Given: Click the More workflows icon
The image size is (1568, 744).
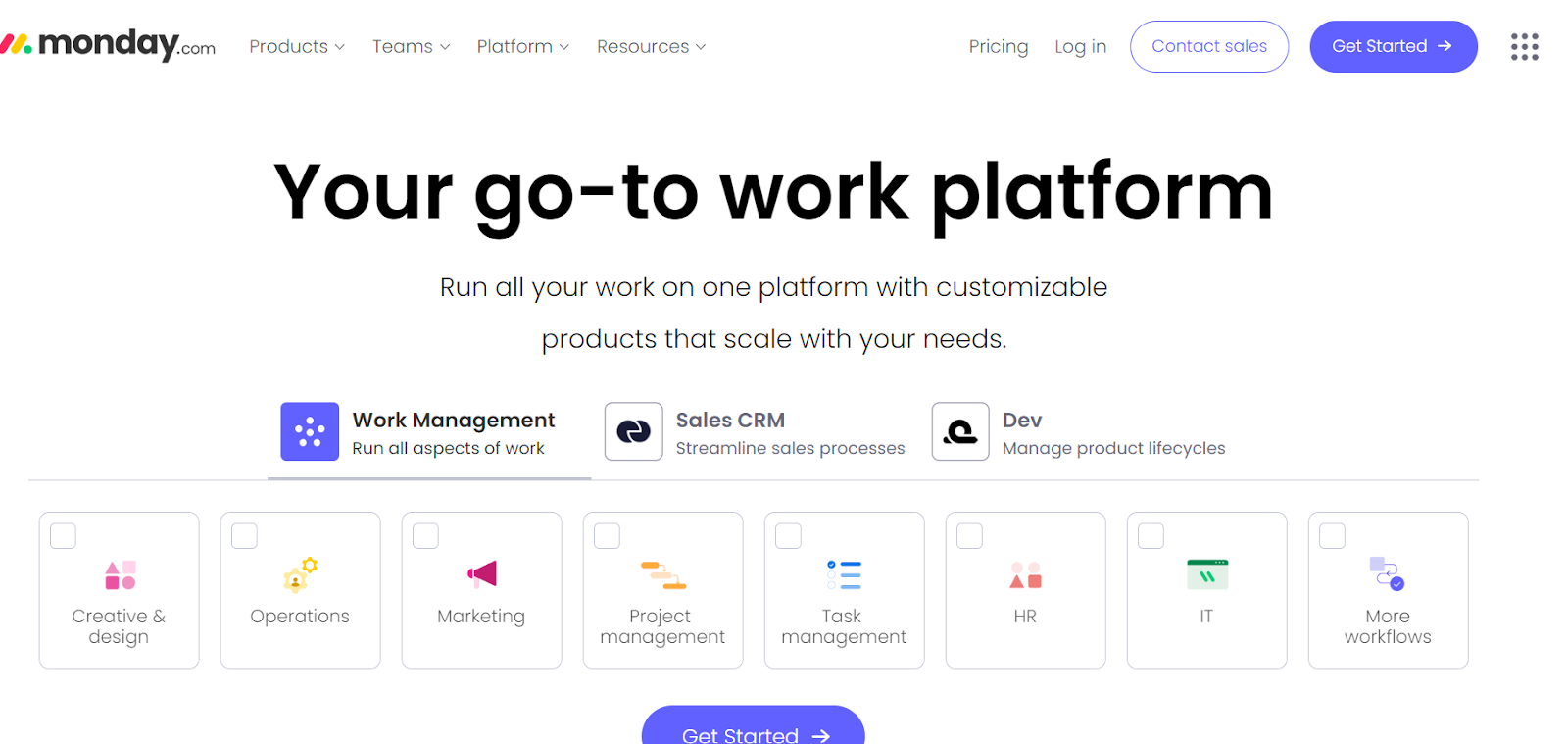Looking at the screenshot, I should [1387, 573].
